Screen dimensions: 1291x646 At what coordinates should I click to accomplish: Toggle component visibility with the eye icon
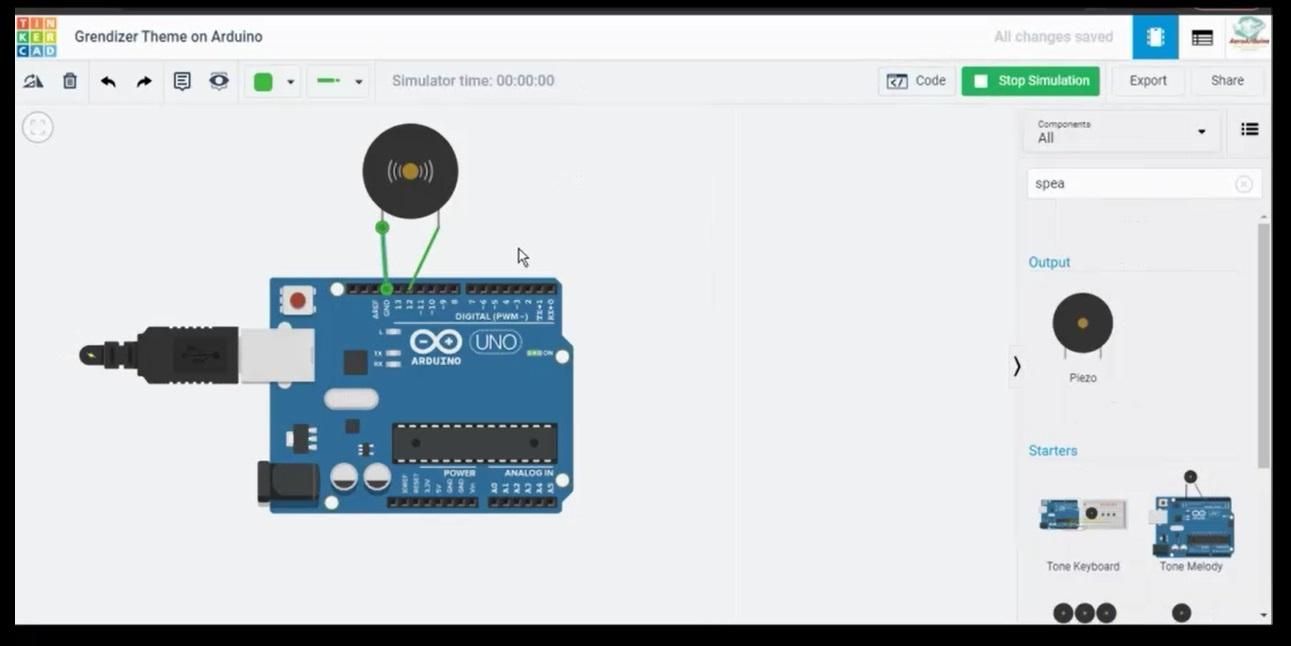pyautogui.click(x=218, y=81)
